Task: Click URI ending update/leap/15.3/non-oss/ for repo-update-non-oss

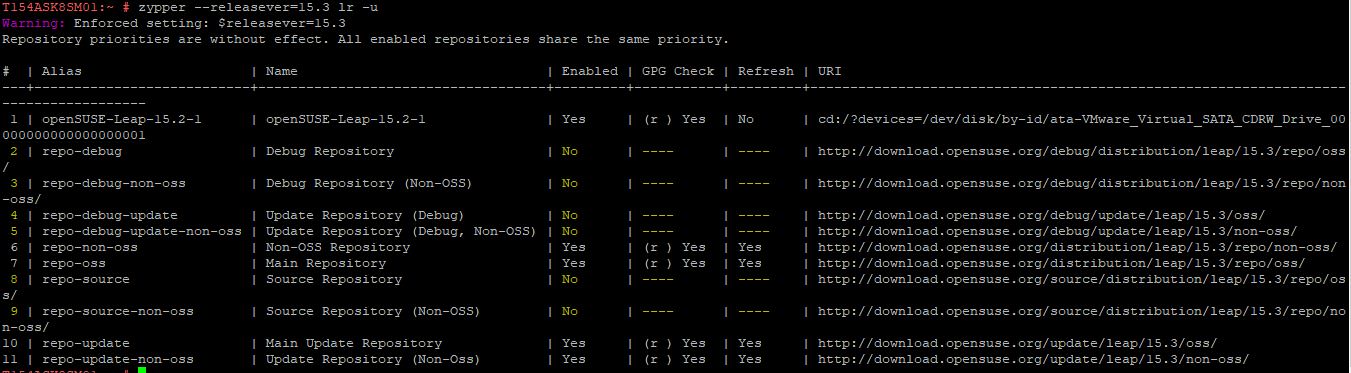Action: (x=1033, y=359)
